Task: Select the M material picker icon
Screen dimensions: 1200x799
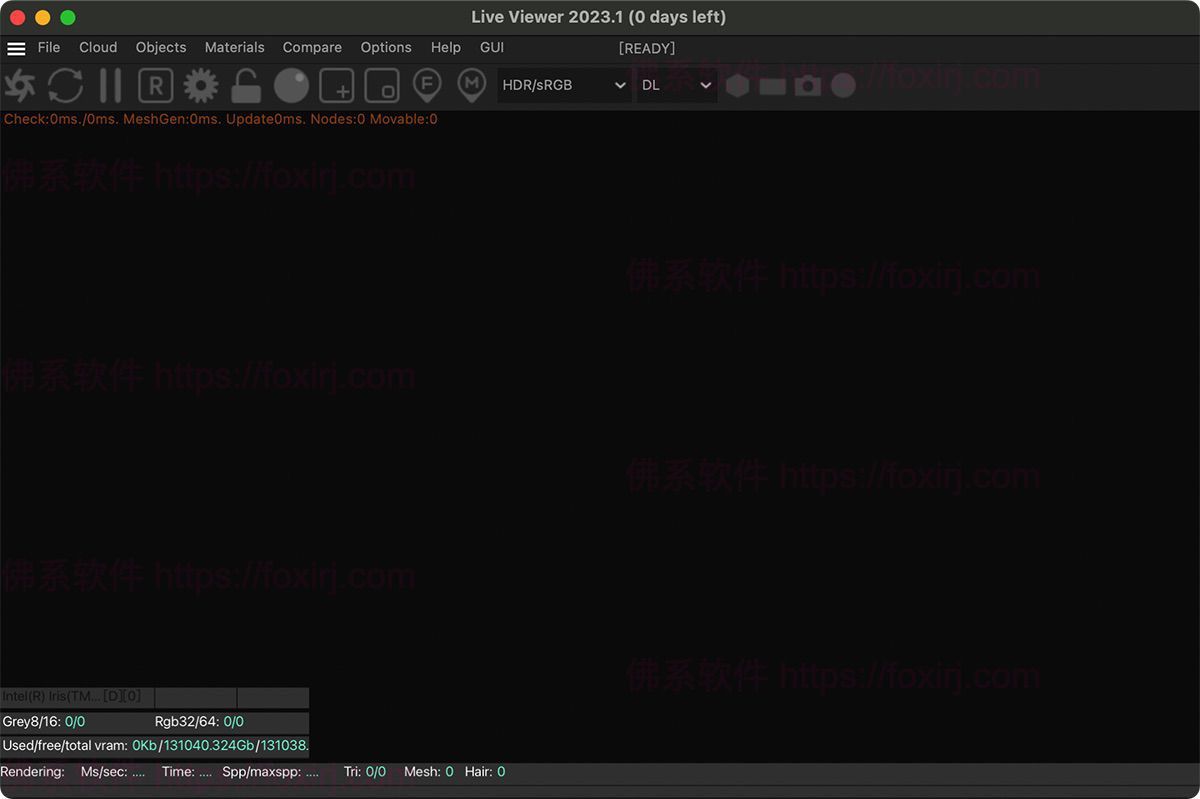Action: (x=471, y=85)
